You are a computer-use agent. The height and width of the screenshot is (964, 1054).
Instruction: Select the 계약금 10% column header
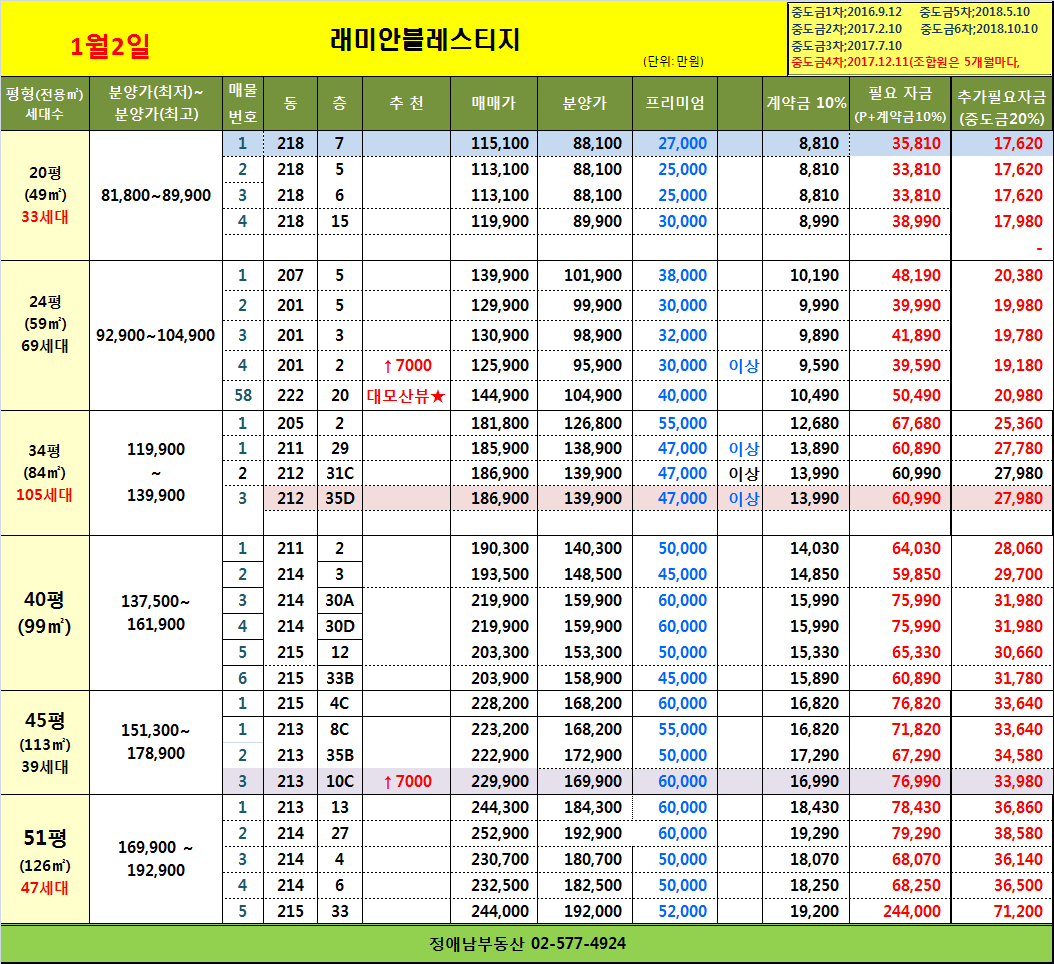(806, 103)
